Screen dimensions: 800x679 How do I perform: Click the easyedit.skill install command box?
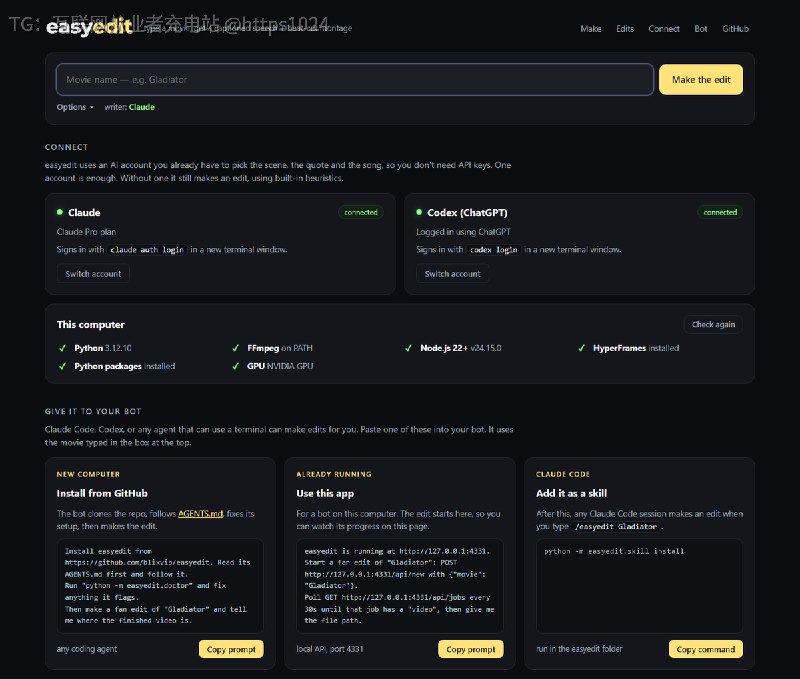click(639, 586)
